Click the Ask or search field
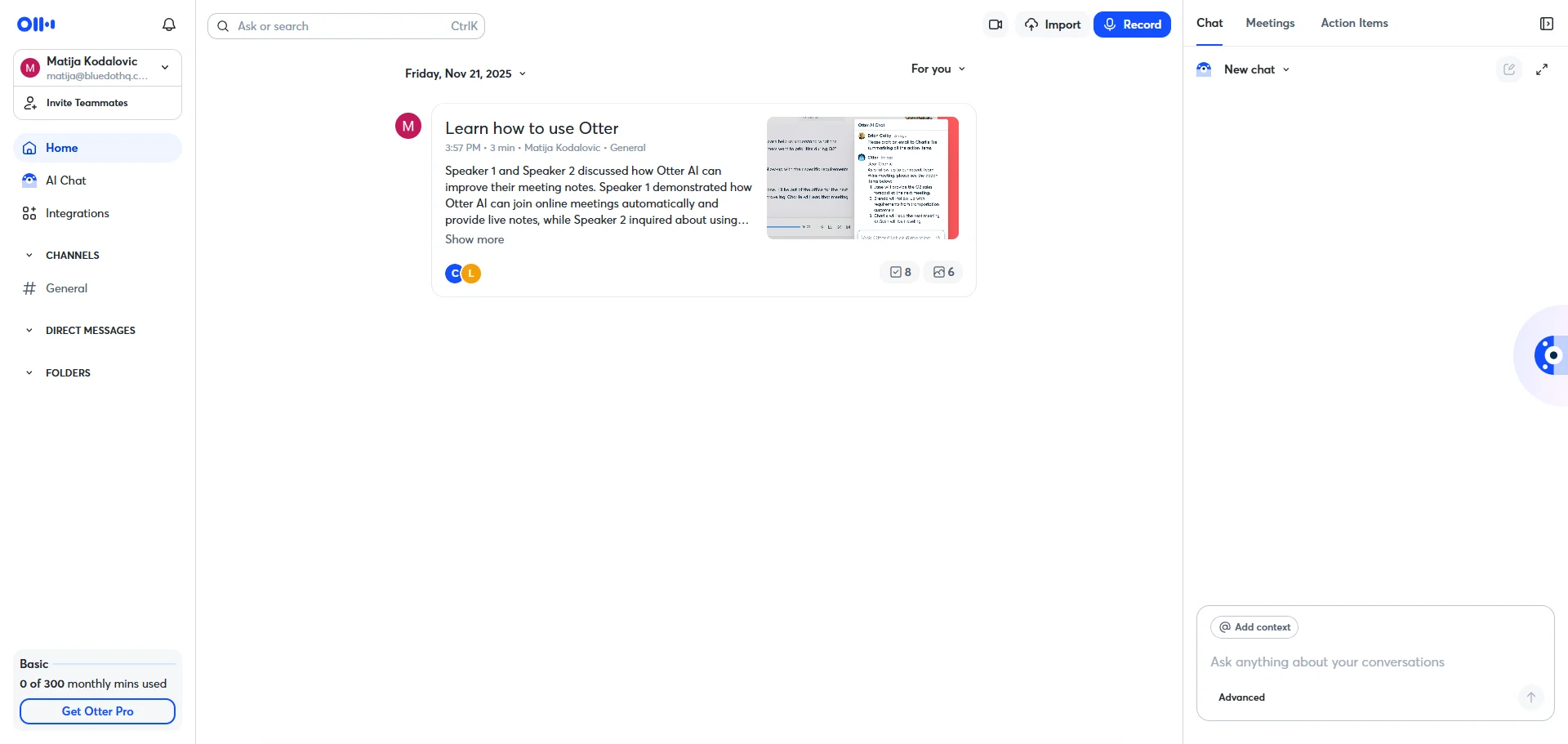 point(346,26)
